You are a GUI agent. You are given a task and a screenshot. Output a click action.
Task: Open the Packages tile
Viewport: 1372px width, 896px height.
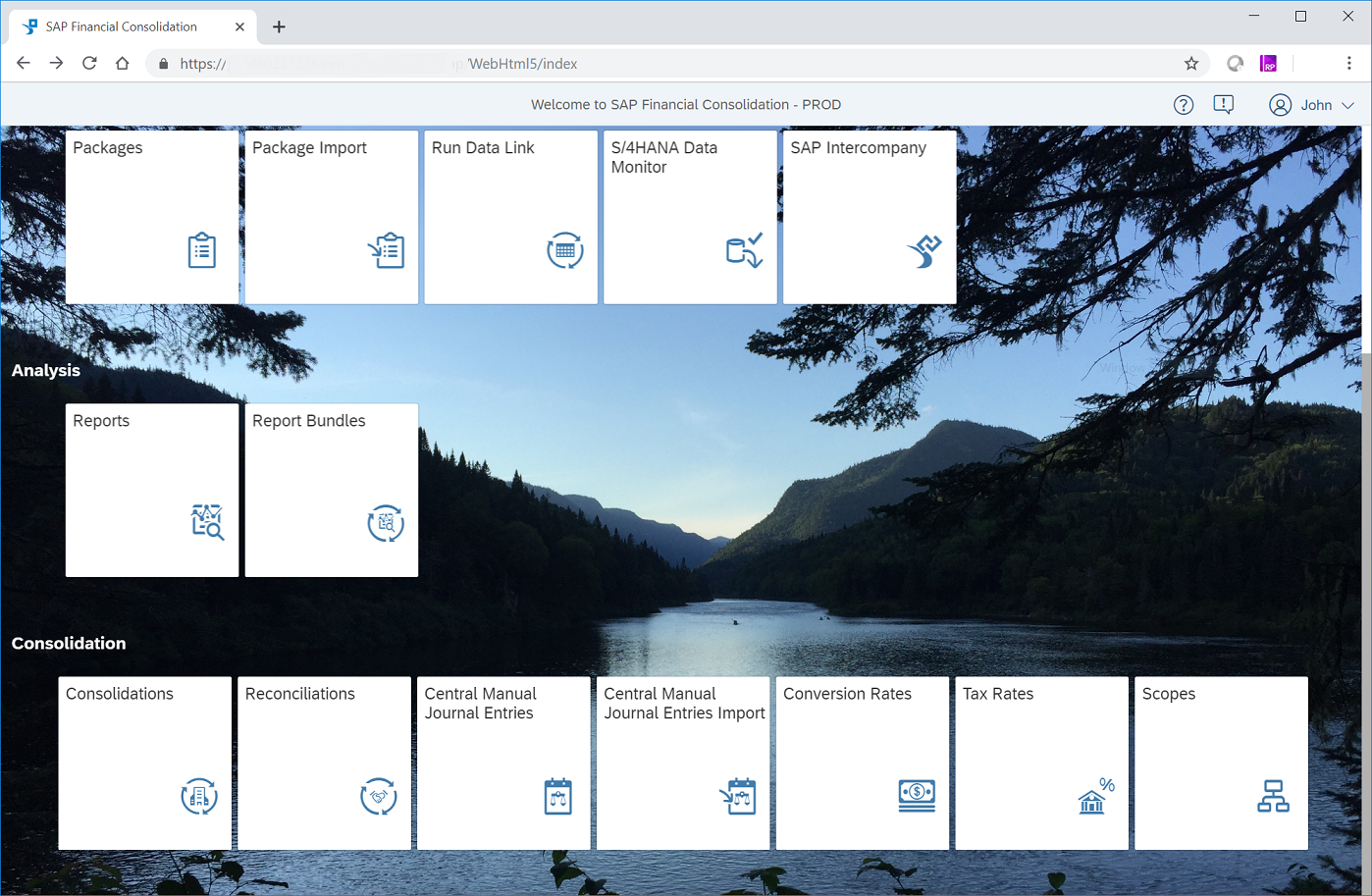(152, 217)
